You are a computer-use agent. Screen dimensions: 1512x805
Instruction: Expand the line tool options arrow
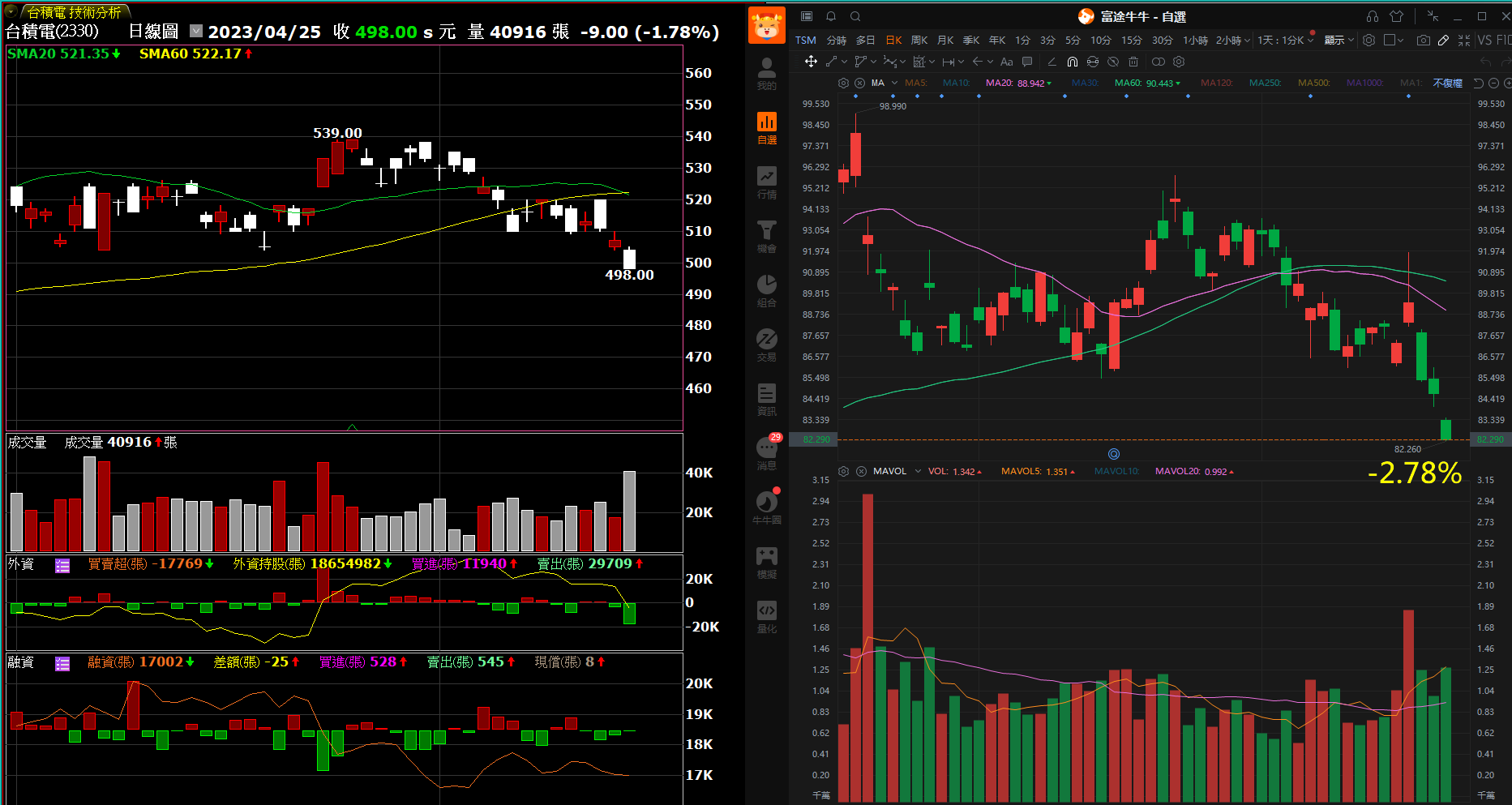pyautogui.click(x=845, y=62)
